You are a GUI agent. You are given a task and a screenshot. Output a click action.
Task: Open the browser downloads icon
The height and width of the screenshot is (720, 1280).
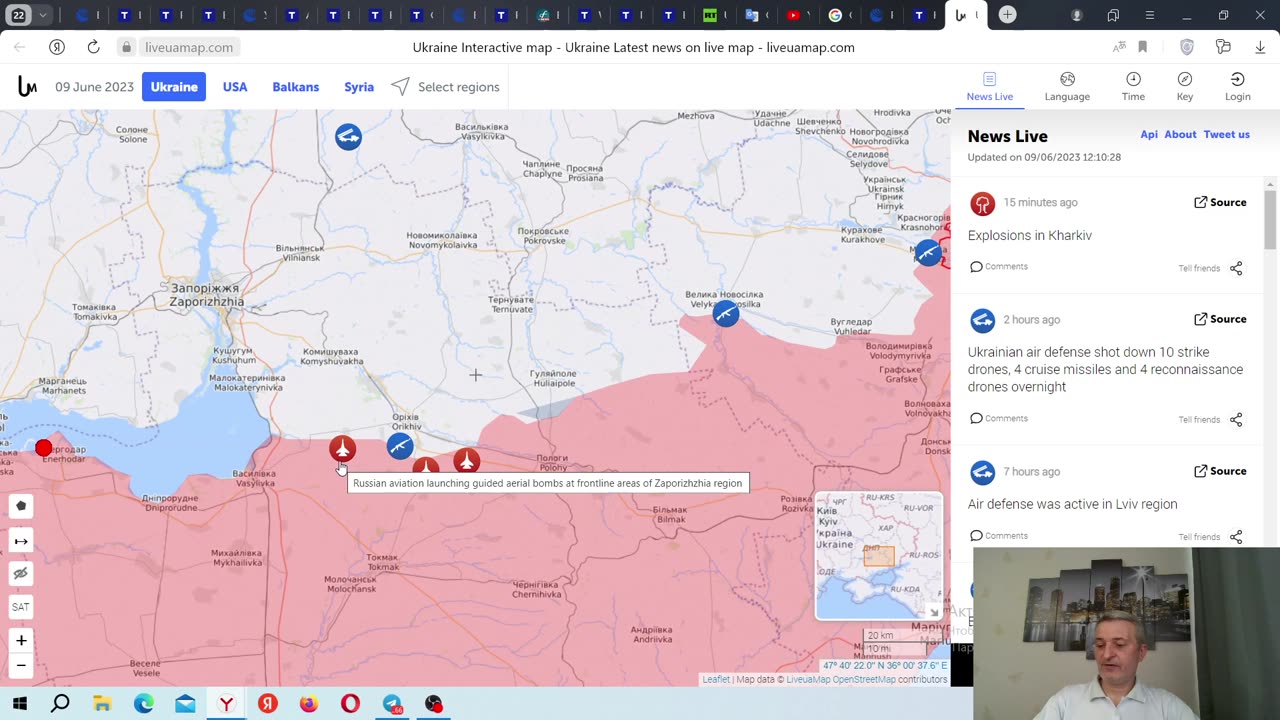pyautogui.click(x=1260, y=47)
